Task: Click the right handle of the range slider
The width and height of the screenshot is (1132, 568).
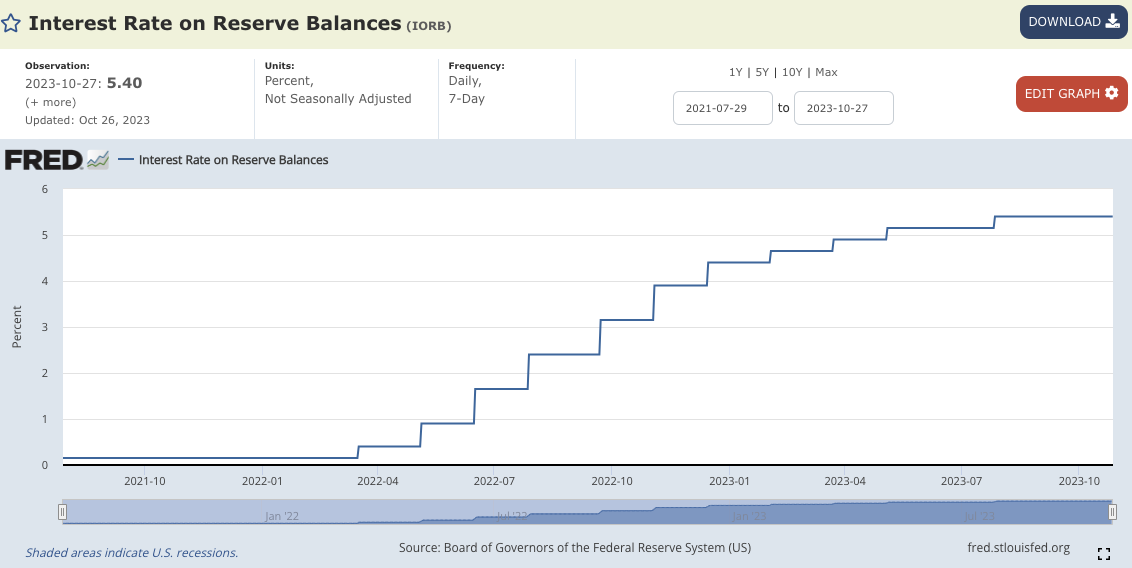Action: coord(1112,512)
